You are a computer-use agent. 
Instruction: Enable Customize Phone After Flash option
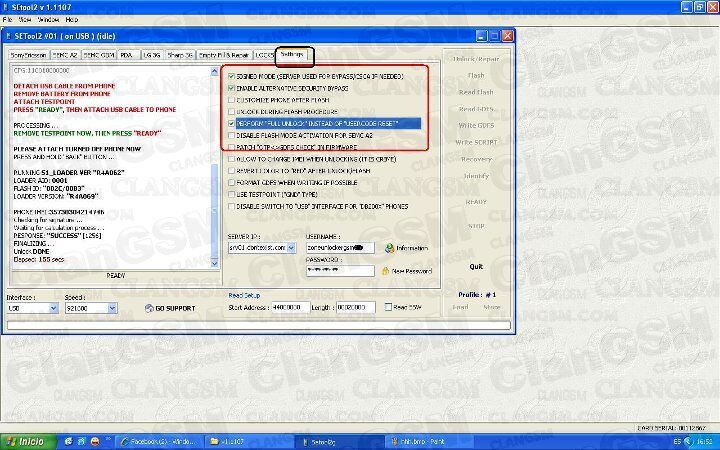(x=231, y=100)
